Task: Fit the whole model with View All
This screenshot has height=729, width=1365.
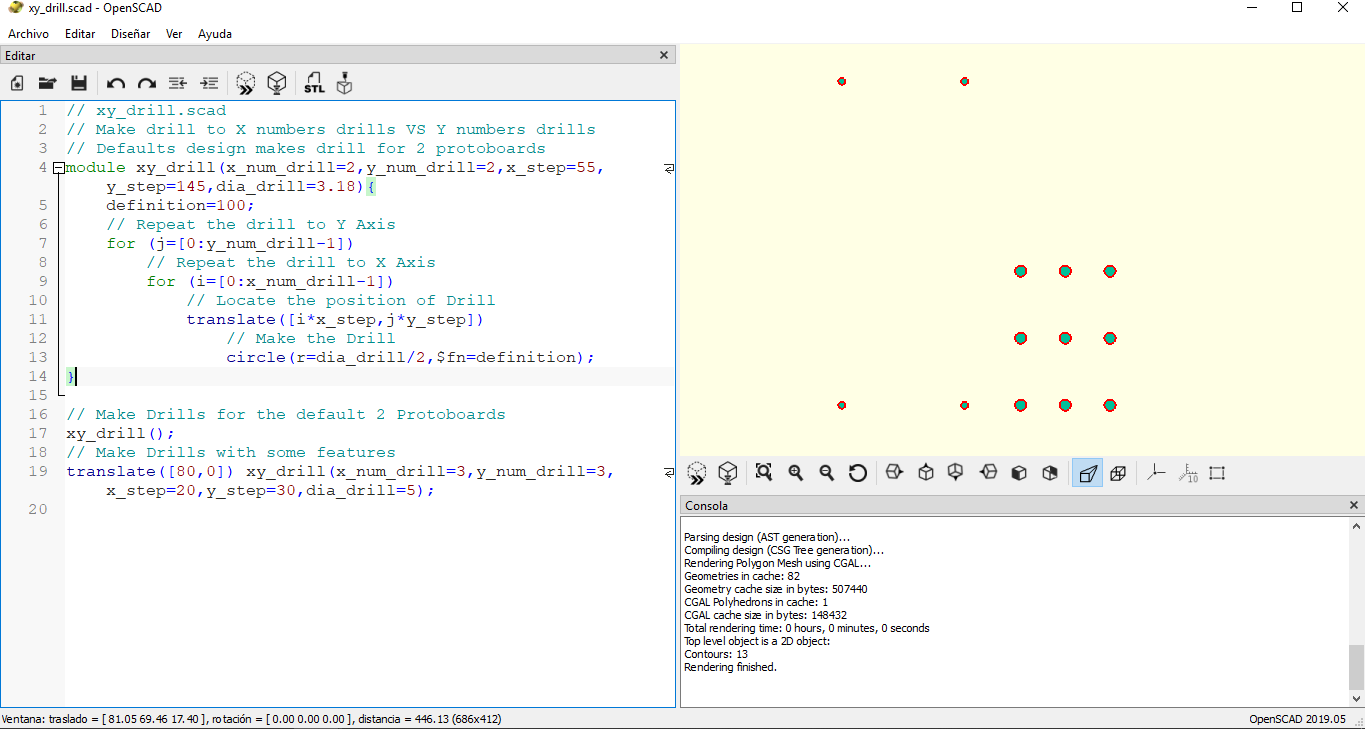Action: point(764,473)
